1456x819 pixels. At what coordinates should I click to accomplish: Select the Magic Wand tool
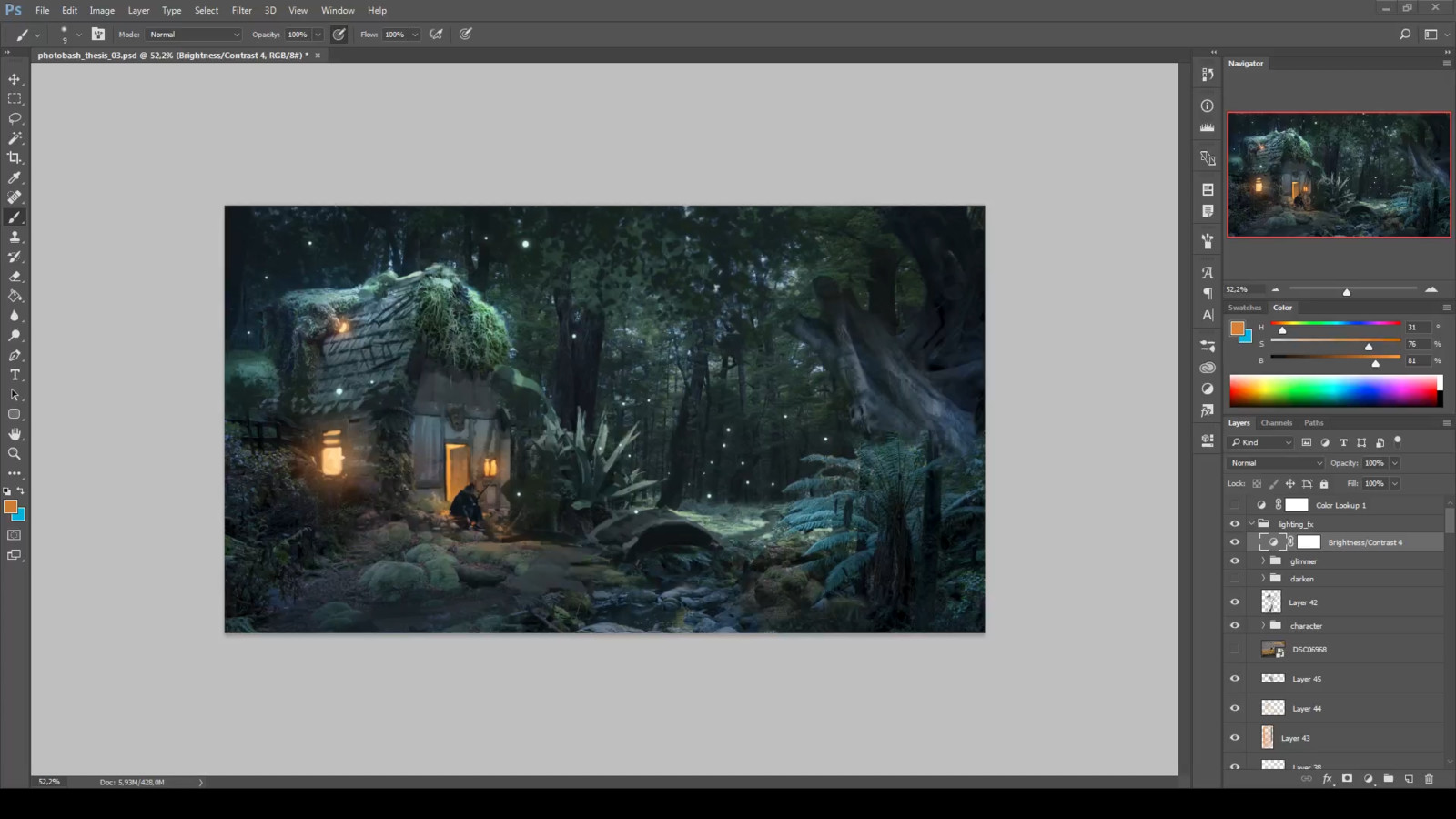(x=15, y=138)
